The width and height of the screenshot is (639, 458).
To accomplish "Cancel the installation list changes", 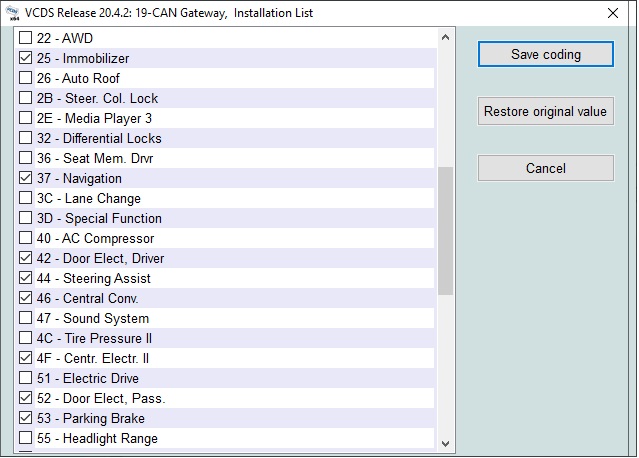I will [x=546, y=168].
